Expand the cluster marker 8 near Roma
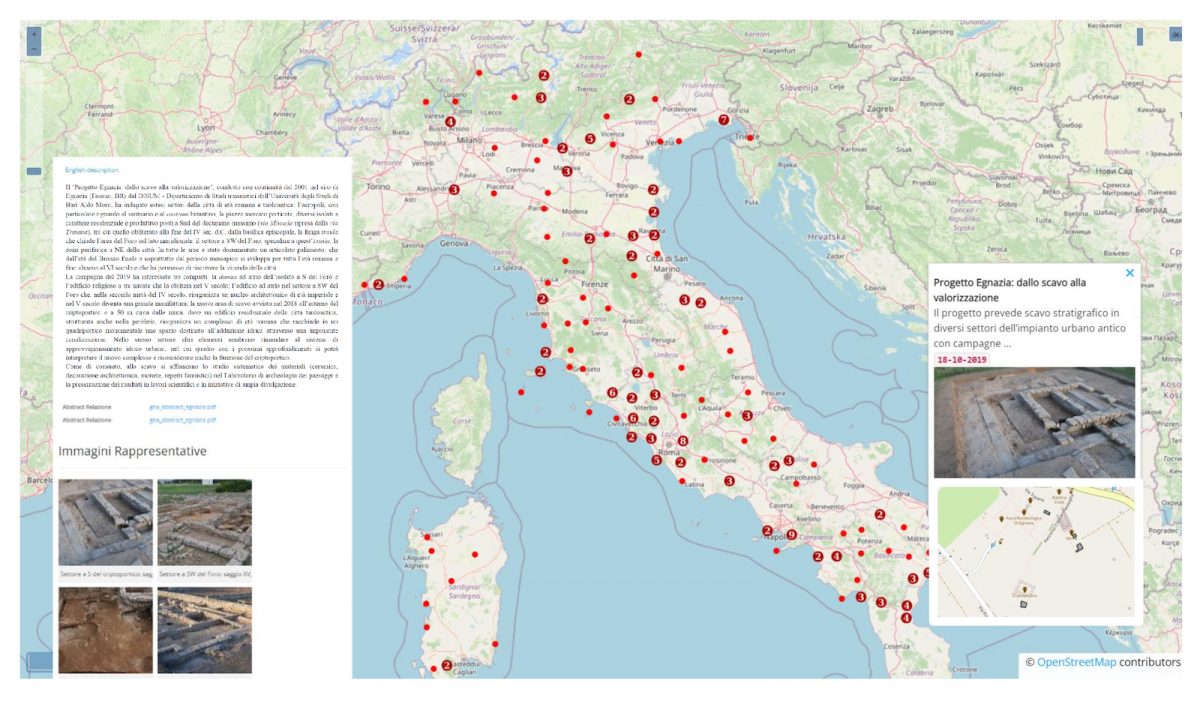 point(683,439)
